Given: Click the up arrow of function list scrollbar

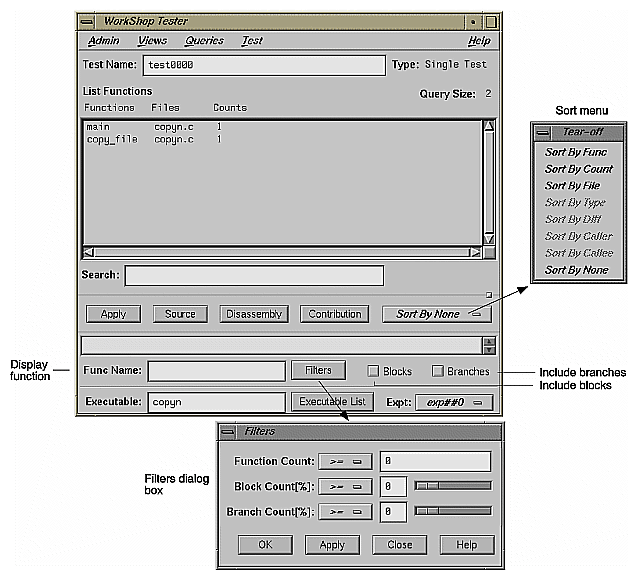Looking at the screenshot, I should point(489,126).
